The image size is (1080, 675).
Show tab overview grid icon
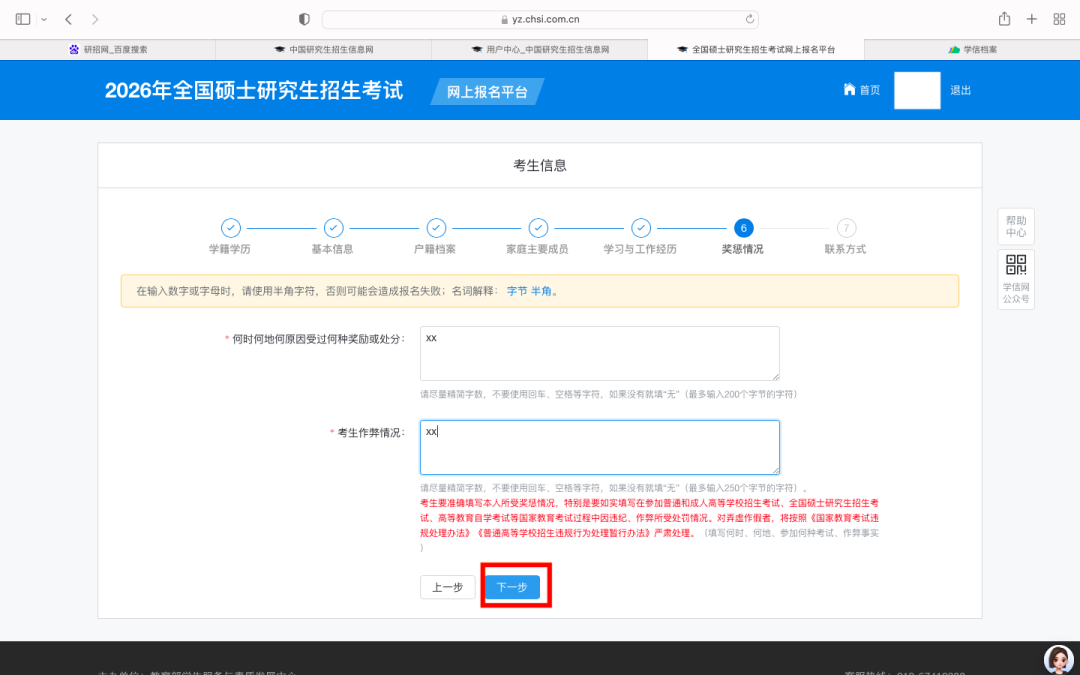(x=1059, y=19)
